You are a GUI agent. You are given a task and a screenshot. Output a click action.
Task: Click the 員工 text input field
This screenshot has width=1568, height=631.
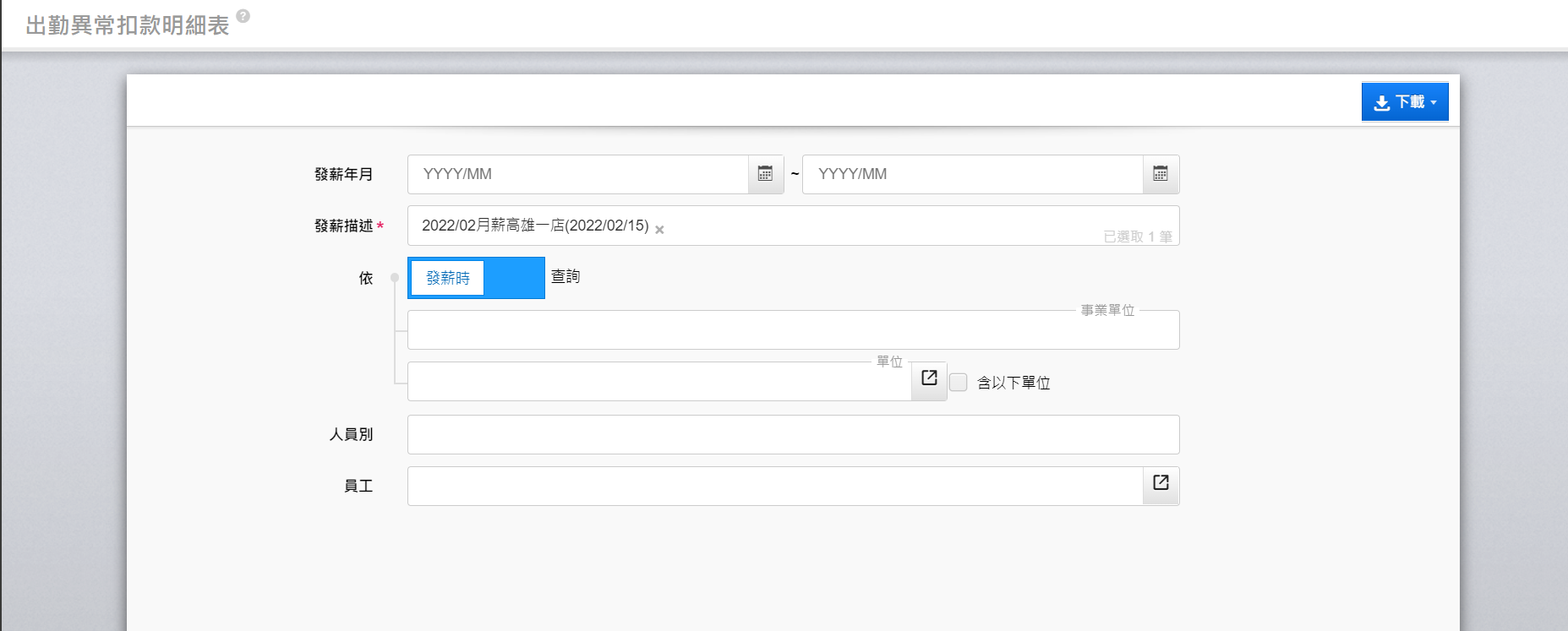[774, 487]
